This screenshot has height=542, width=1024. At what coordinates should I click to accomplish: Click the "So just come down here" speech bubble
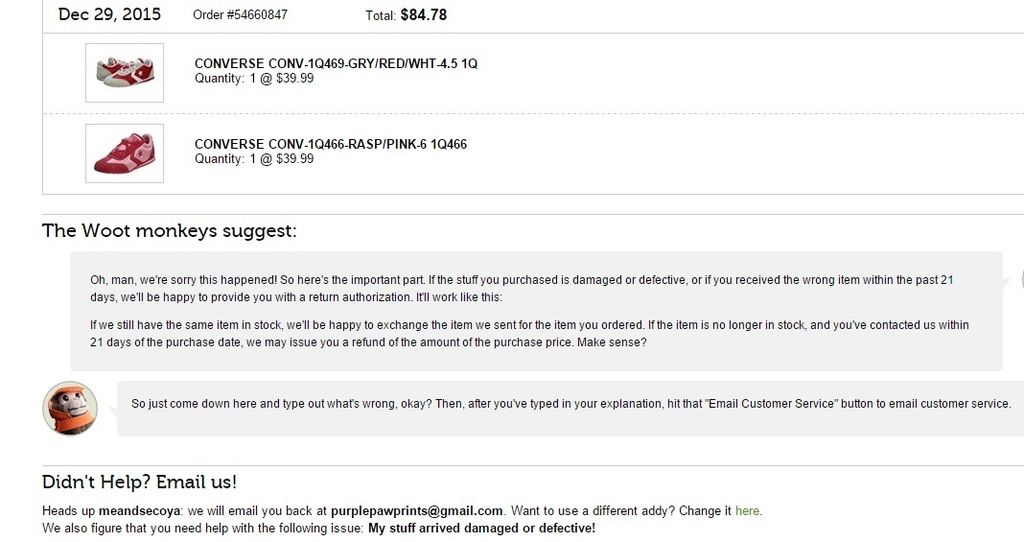[x=570, y=404]
